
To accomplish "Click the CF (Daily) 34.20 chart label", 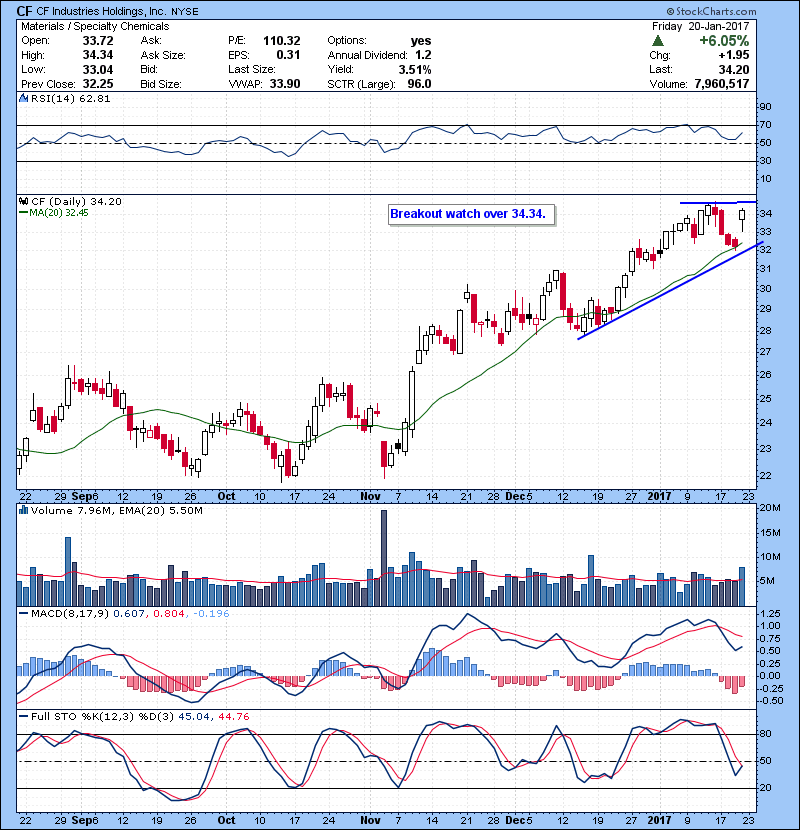I will point(76,202).
